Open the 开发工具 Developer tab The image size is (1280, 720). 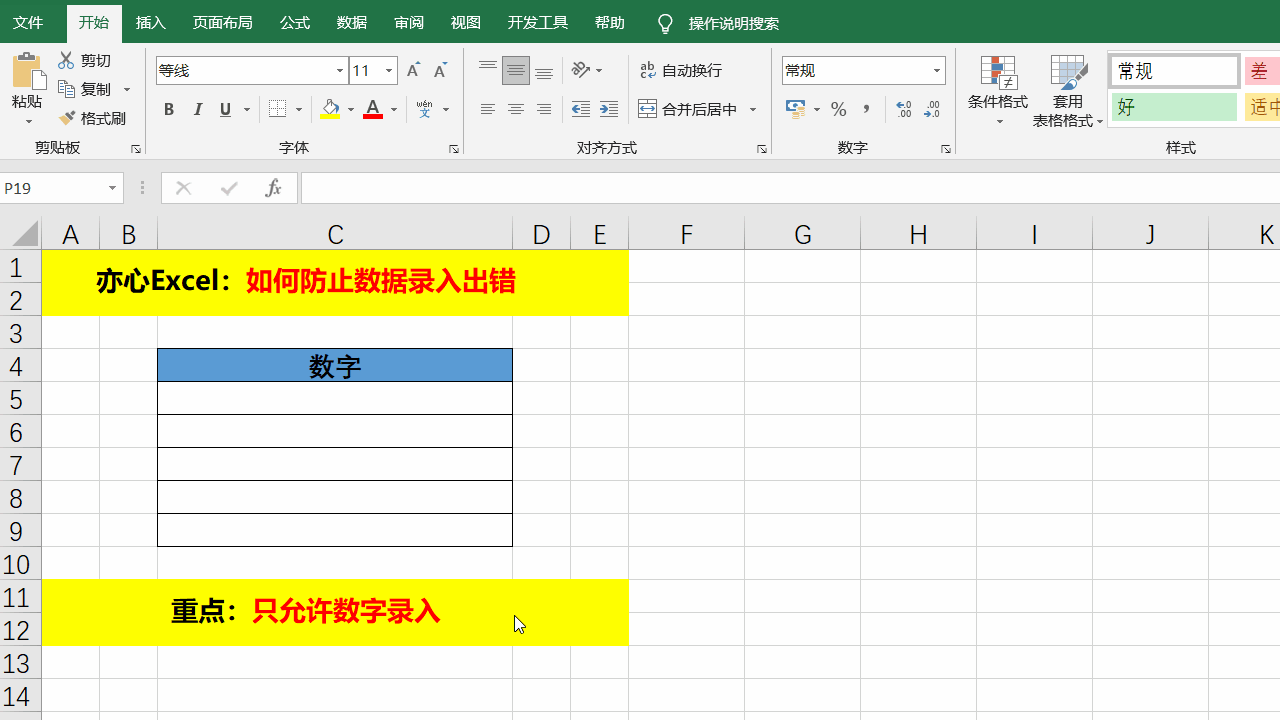coord(538,23)
